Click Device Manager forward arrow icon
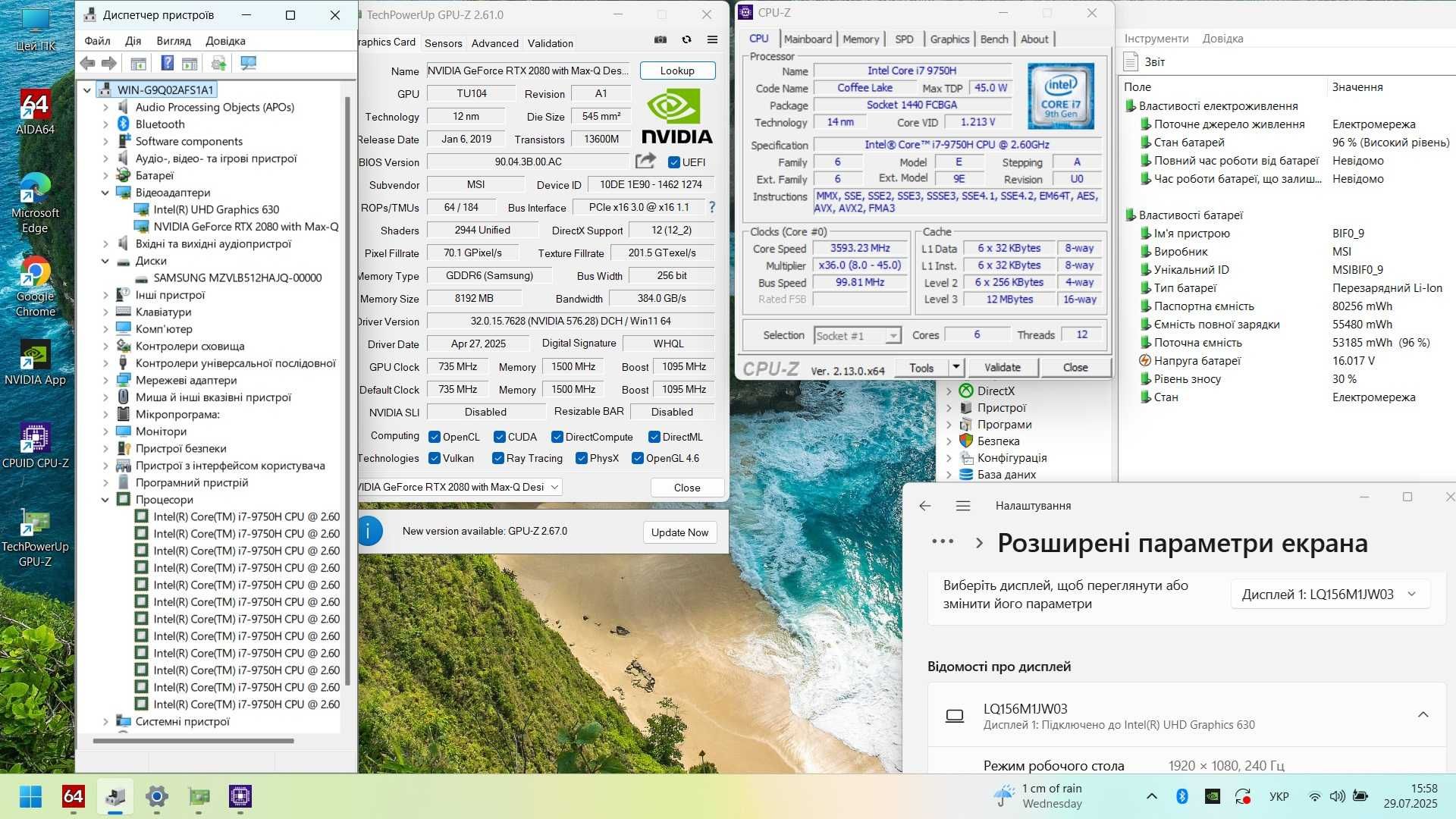The image size is (1456, 819). coord(109,64)
